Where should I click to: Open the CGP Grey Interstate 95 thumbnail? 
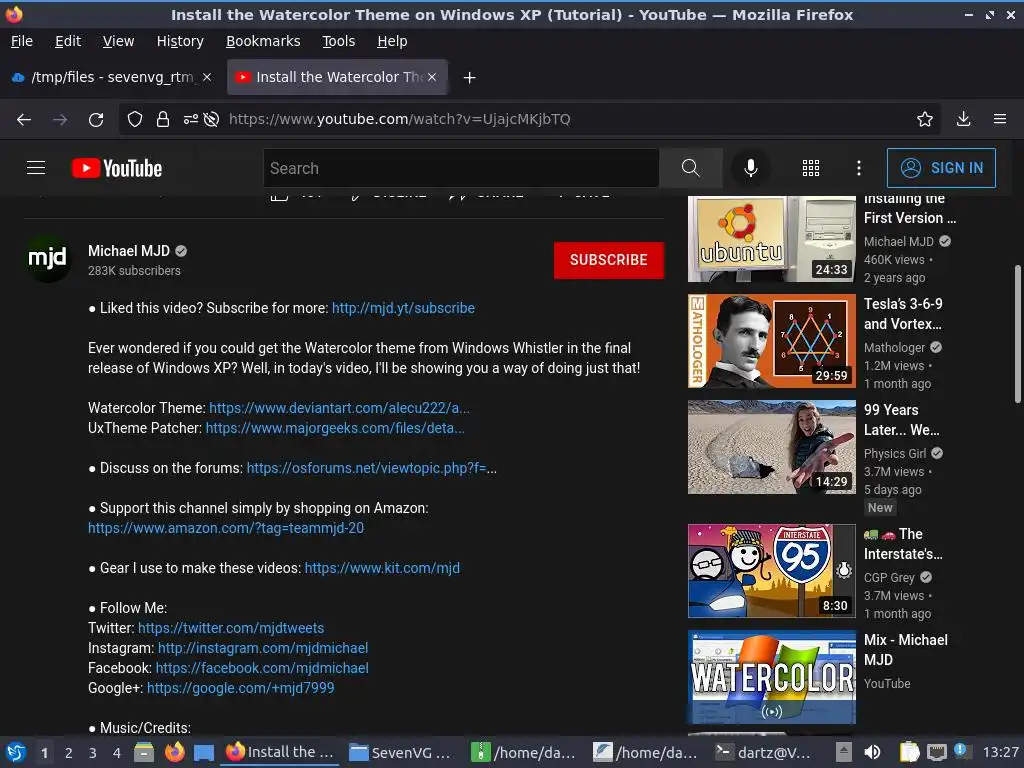(x=771, y=571)
